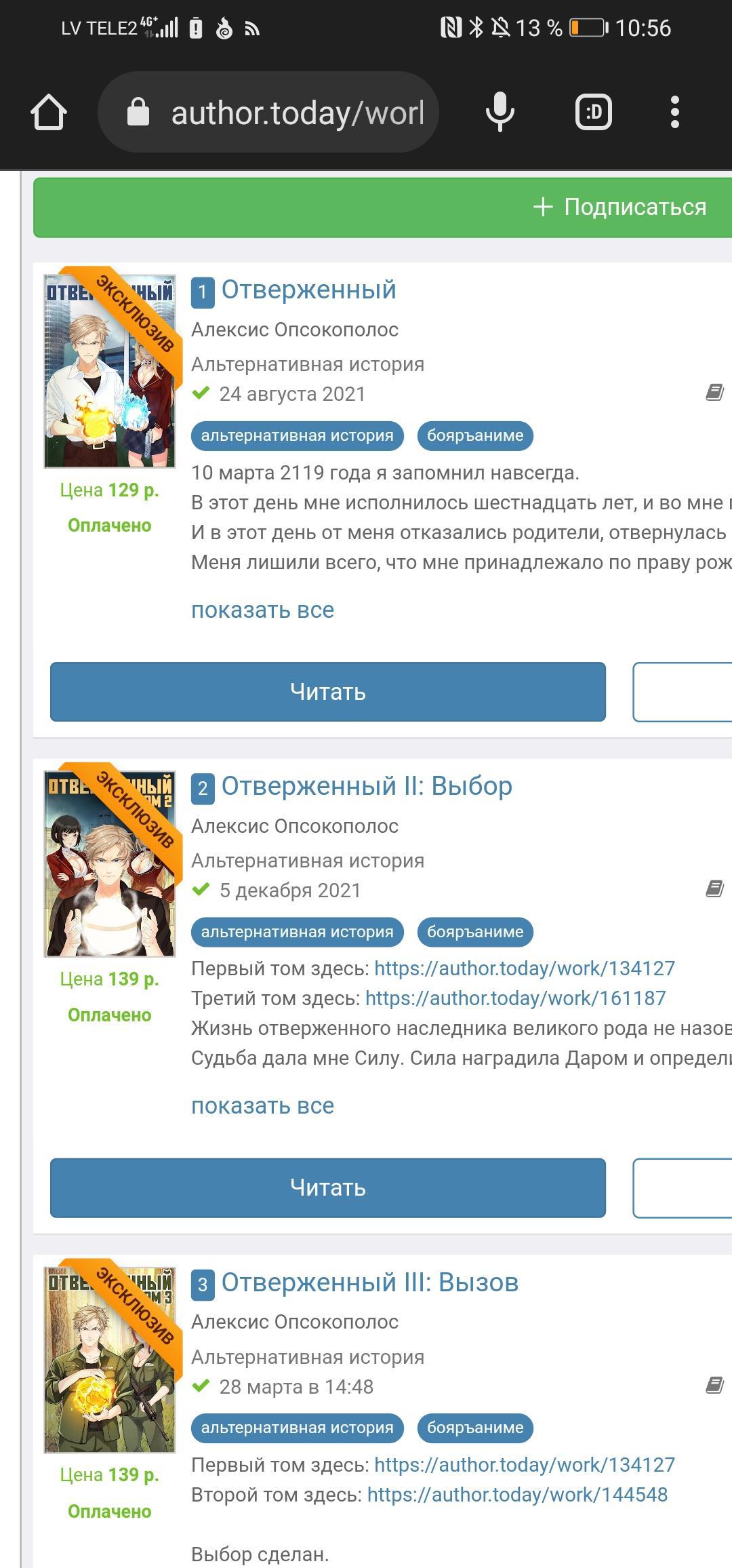Tap the padlock site security icon
The width and height of the screenshot is (732, 1568).
pos(138,112)
